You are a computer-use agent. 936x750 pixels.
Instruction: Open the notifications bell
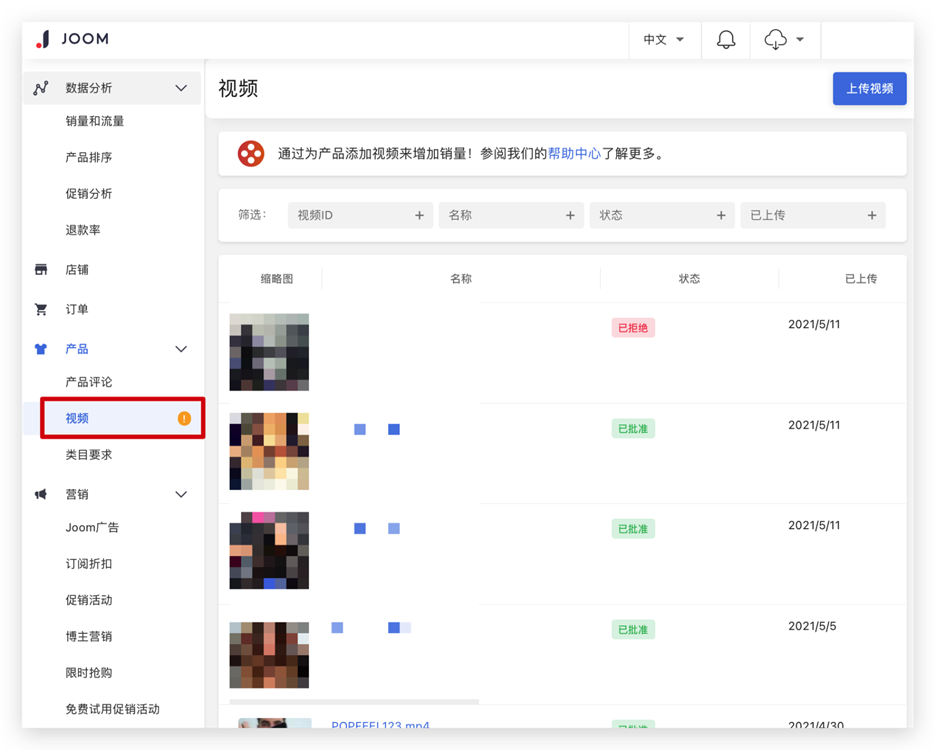pyautogui.click(x=725, y=39)
